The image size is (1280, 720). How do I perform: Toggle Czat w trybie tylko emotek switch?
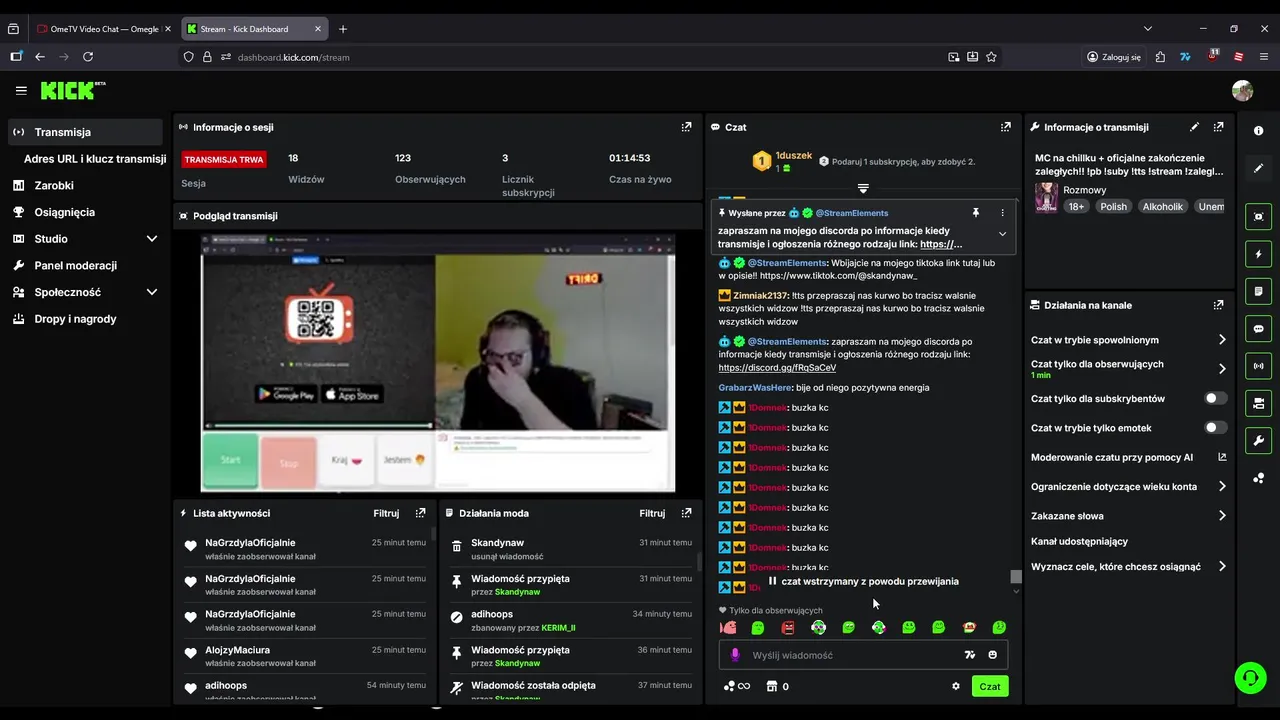[1215, 427]
